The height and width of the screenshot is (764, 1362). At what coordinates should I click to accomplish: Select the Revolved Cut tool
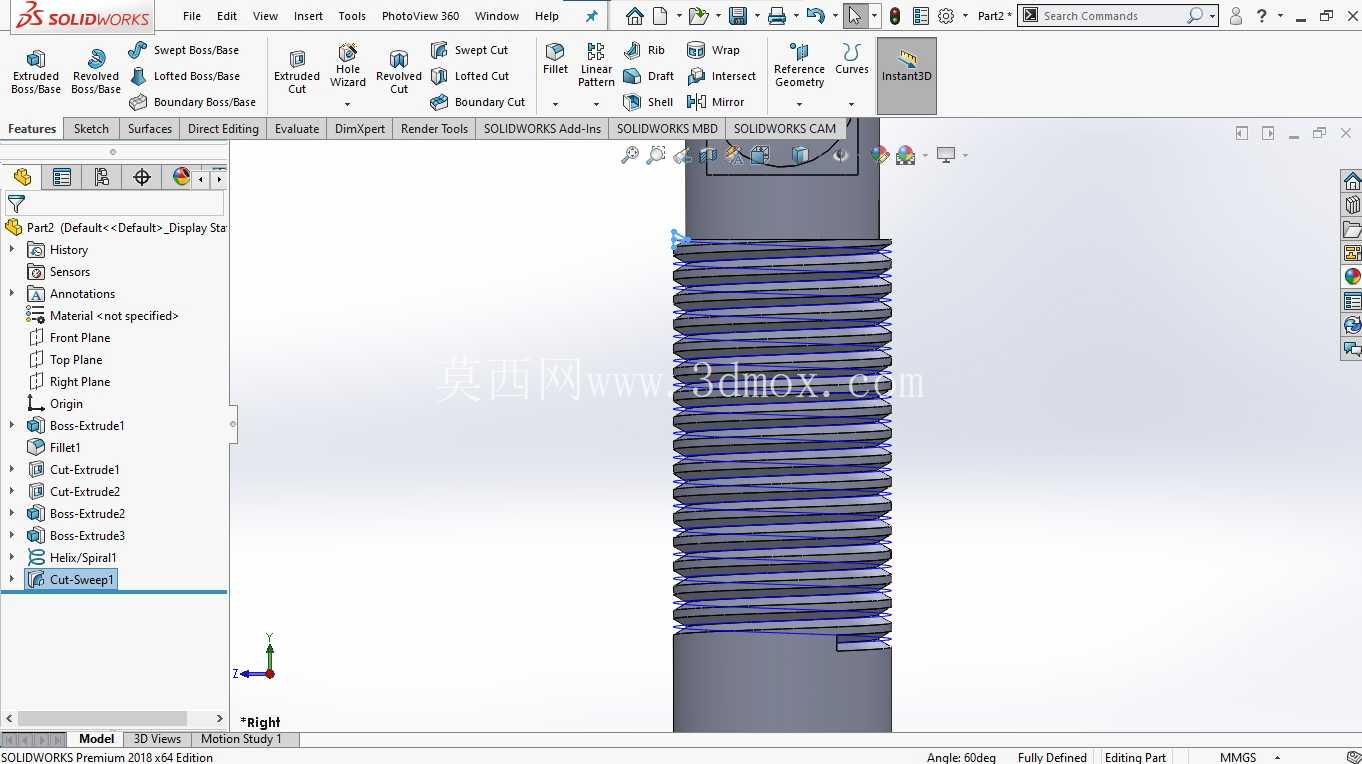[x=399, y=72]
